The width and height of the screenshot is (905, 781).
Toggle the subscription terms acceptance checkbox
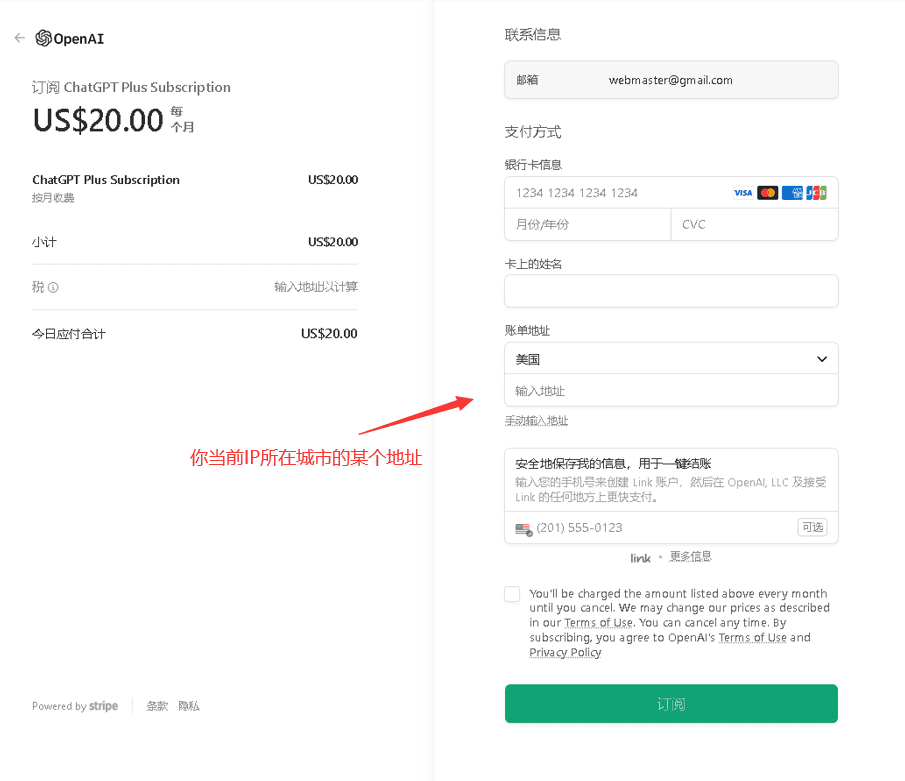pos(512,594)
